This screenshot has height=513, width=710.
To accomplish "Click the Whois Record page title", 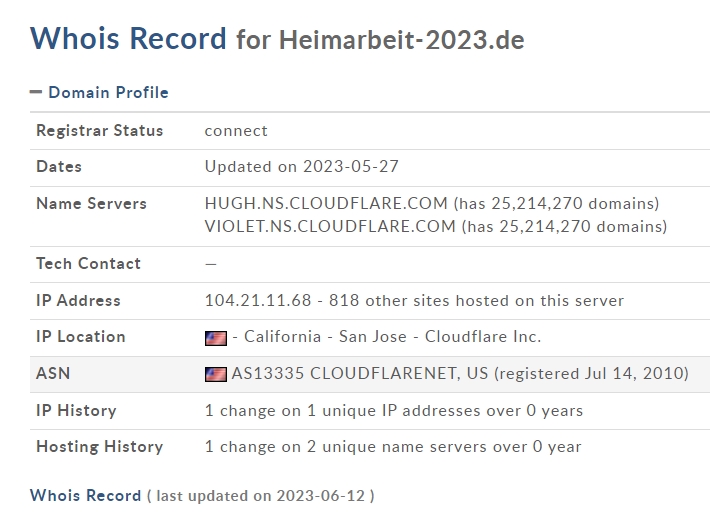I will (x=128, y=38).
